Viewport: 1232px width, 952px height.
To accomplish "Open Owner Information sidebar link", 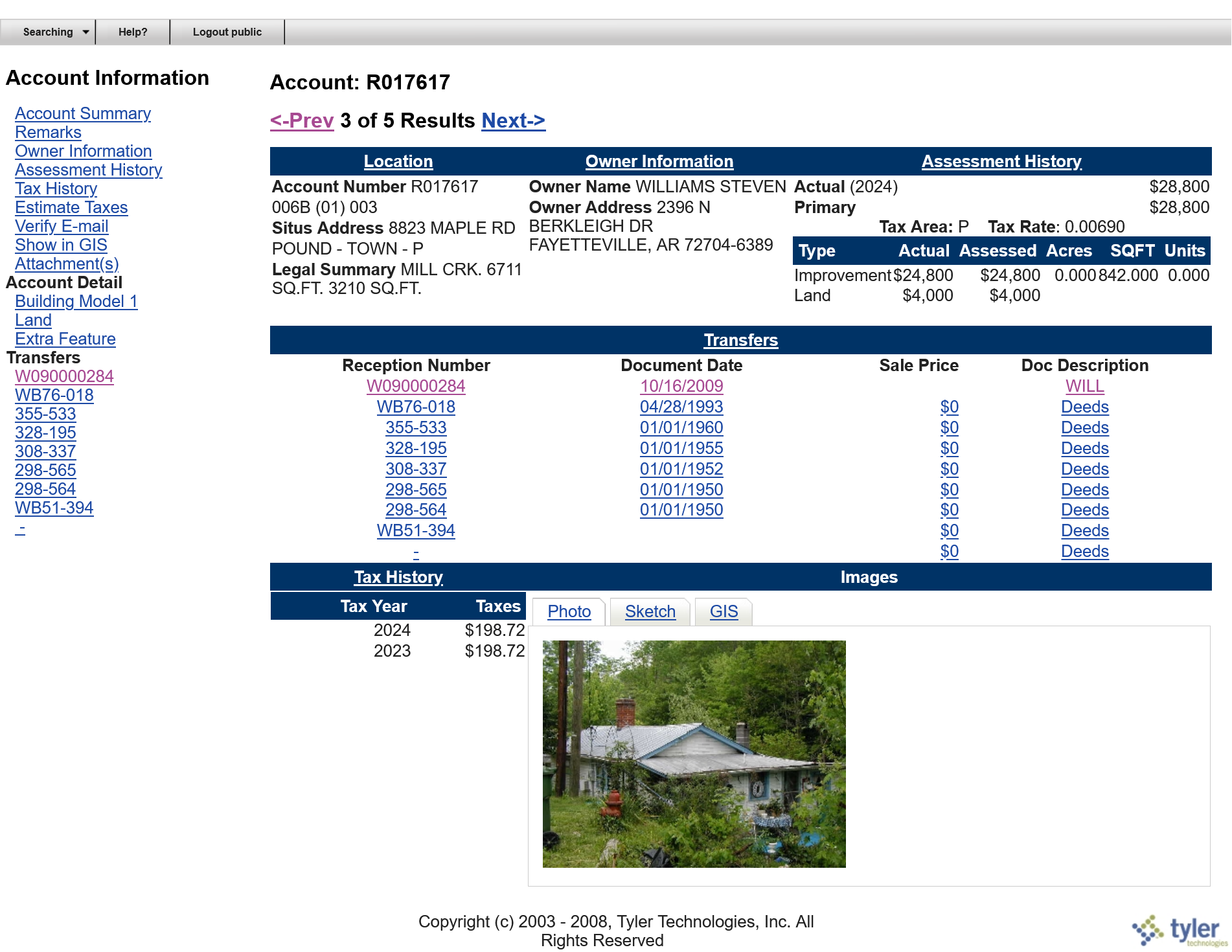I will [84, 151].
